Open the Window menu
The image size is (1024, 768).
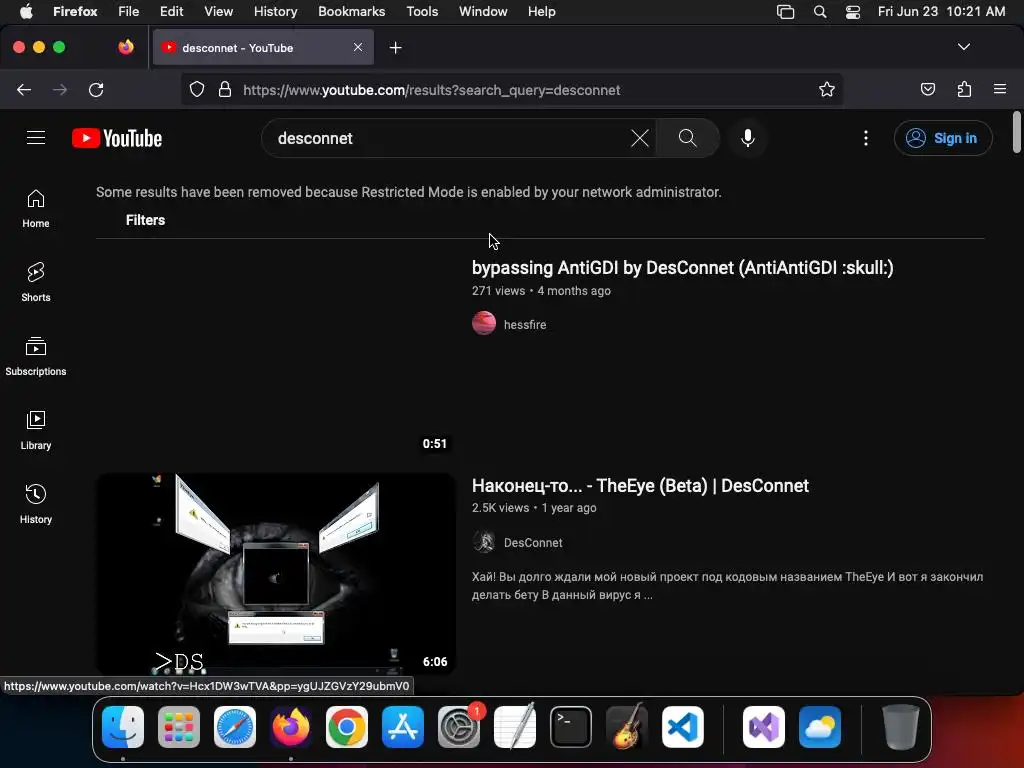point(483,12)
